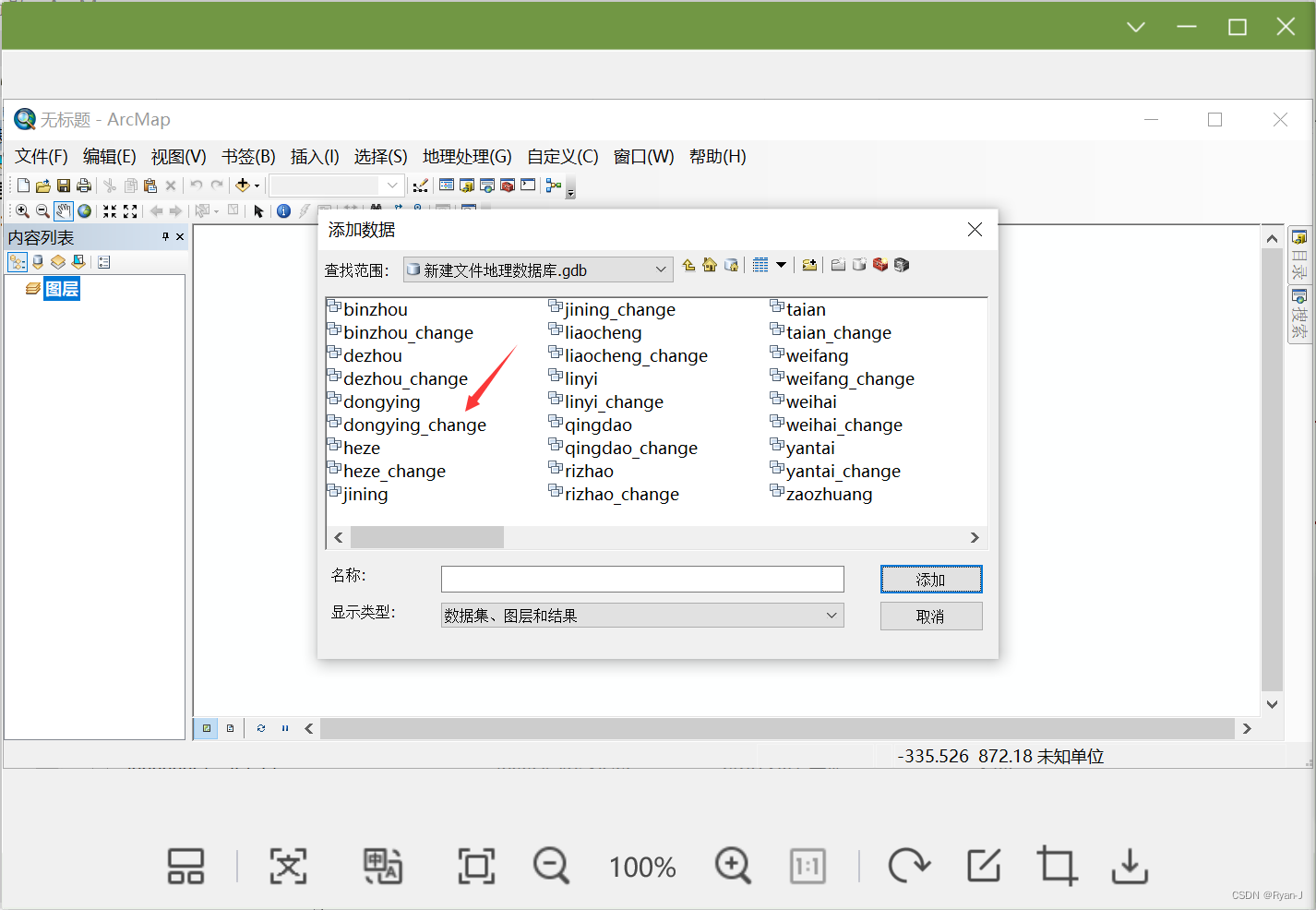This screenshot has width=1316, height=910.
Task: Select the Pan hand tool
Action: [64, 211]
